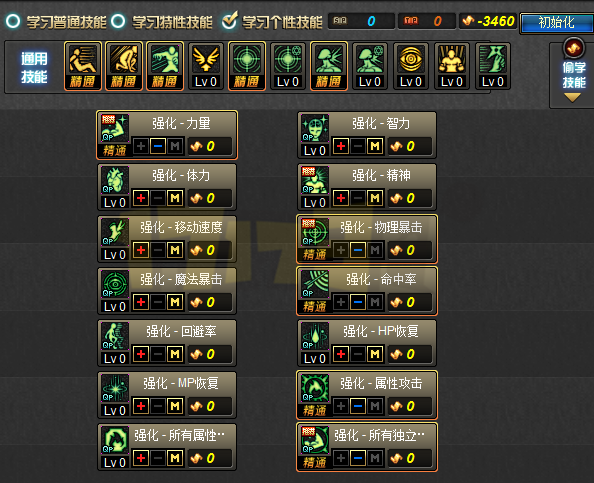594x483 pixels.
Task: Click the golden eye skill icon
Action: click(x=411, y=59)
